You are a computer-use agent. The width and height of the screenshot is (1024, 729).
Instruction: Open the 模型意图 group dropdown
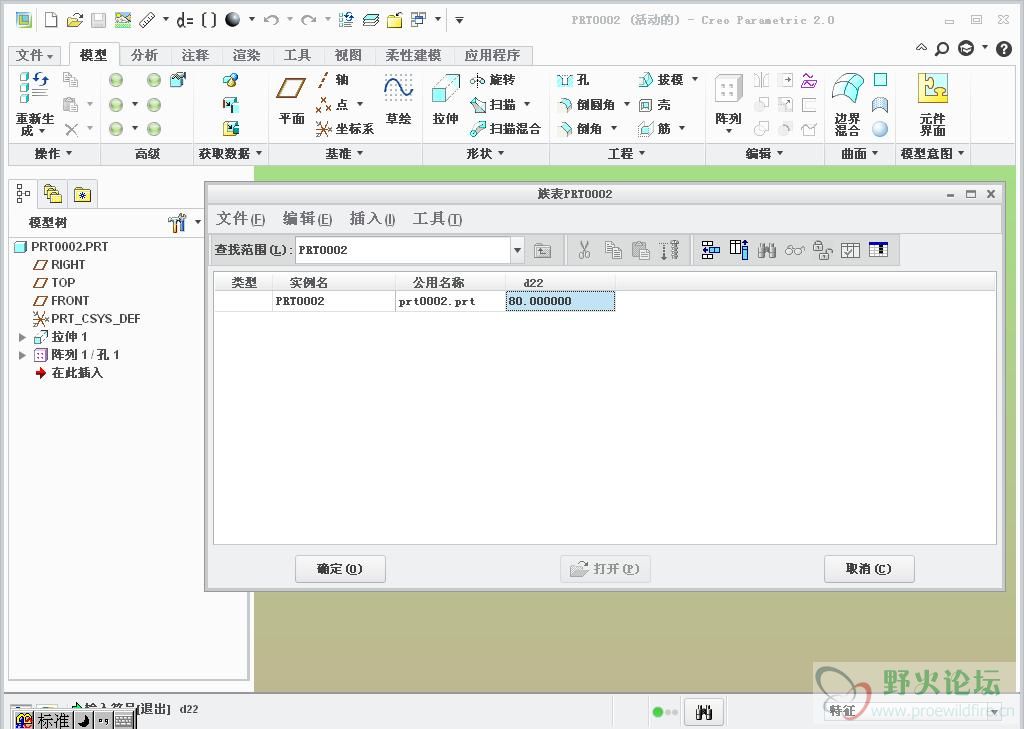coord(932,154)
